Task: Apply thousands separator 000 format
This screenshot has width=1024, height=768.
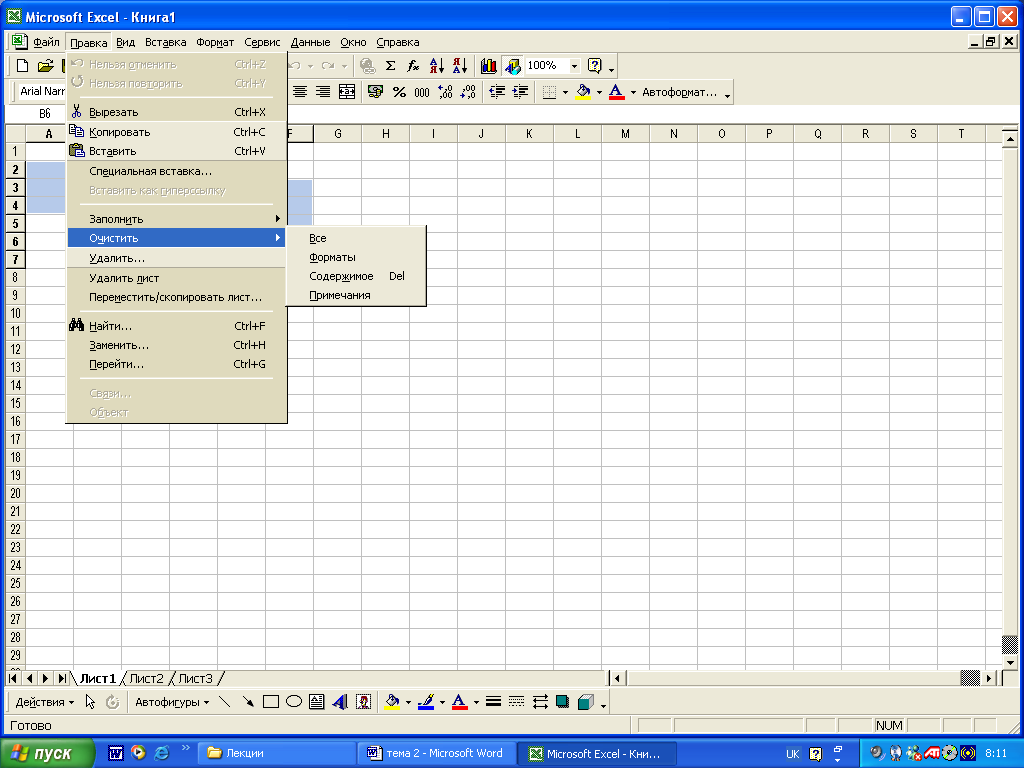Action: (422, 92)
